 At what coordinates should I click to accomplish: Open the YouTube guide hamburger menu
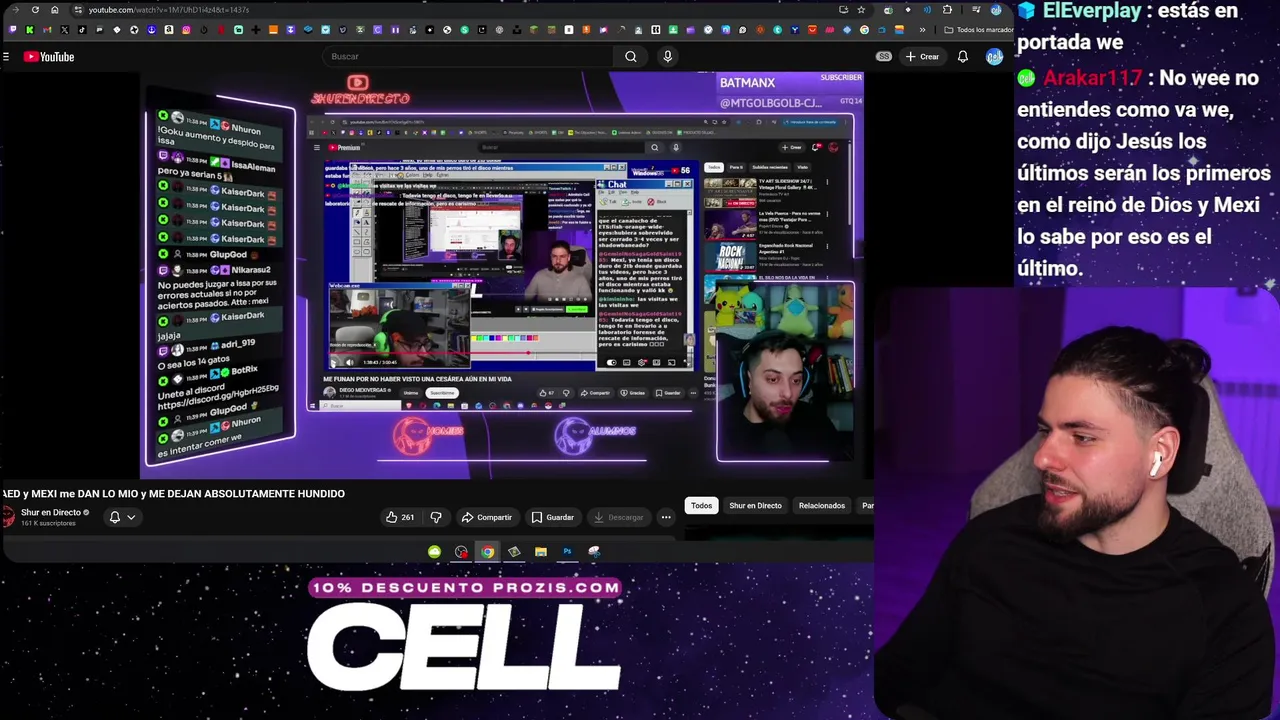[6, 57]
